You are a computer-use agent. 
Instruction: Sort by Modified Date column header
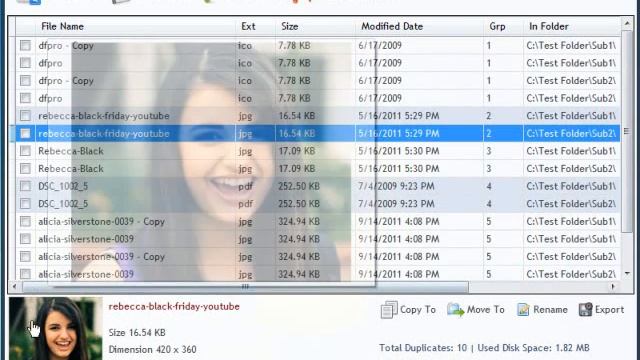pos(392,27)
